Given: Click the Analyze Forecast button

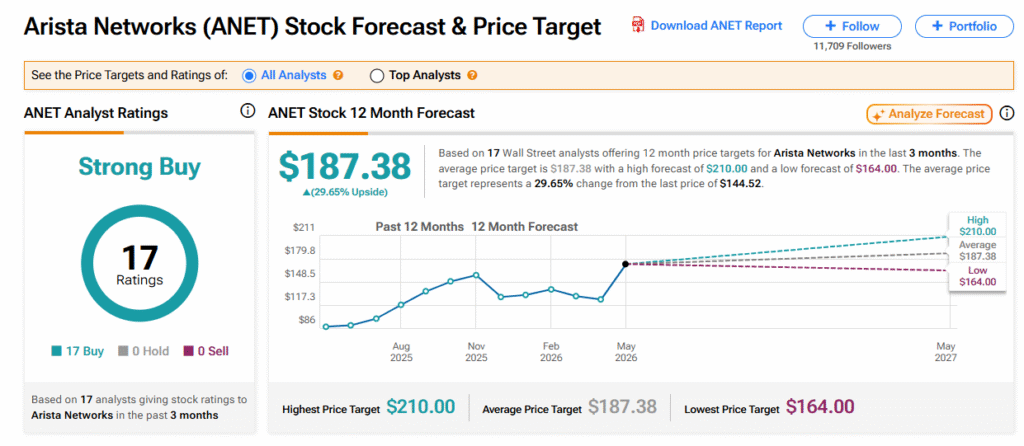Looking at the screenshot, I should tap(929, 114).
